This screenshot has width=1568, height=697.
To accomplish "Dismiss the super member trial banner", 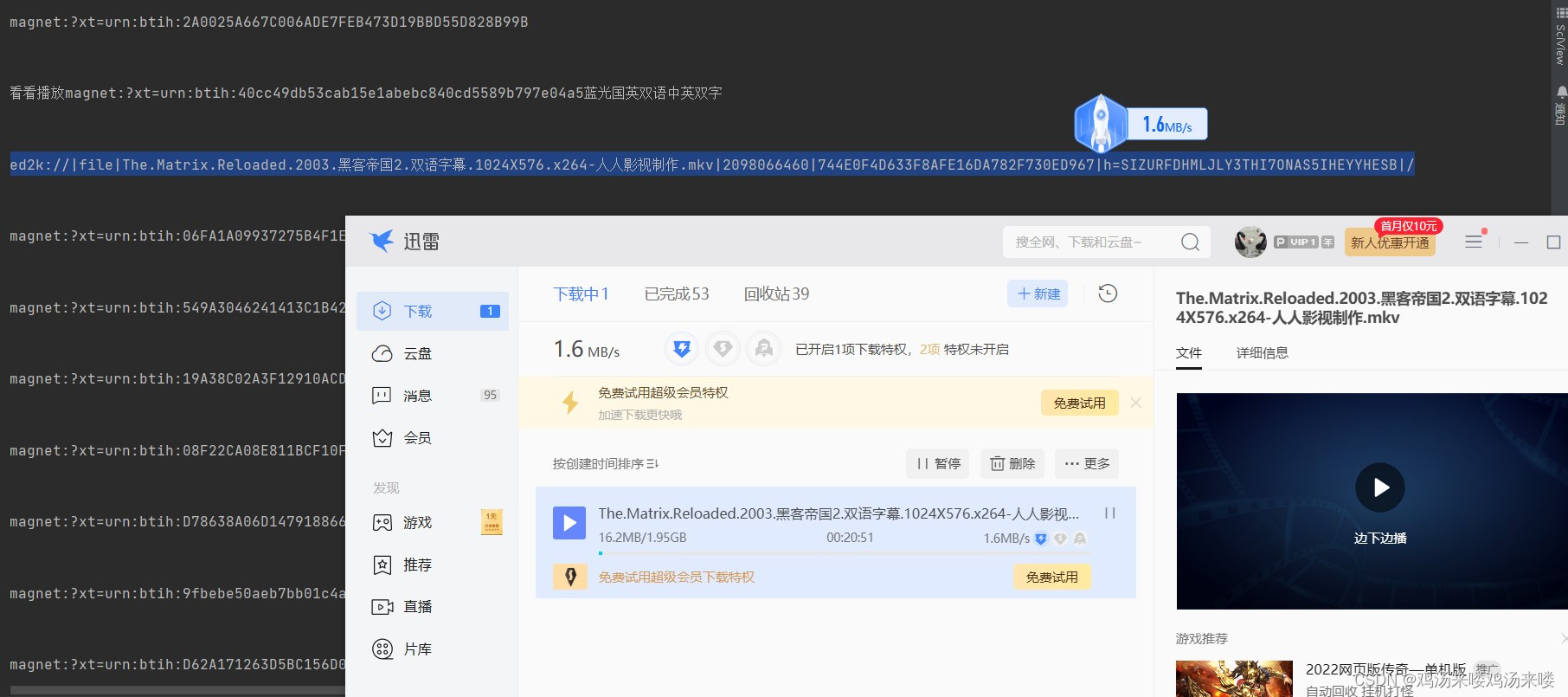I will point(1136,403).
